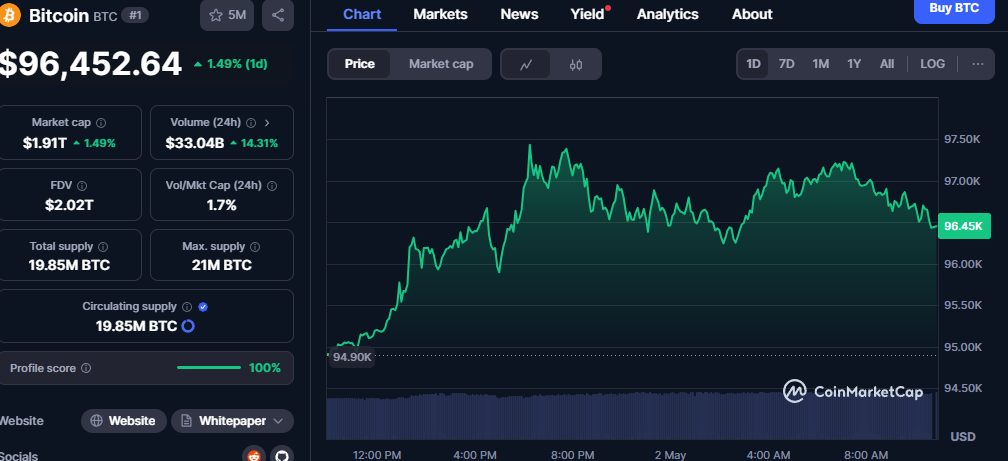Click the $96,452.64 price text
This screenshot has width=1008, height=461.
point(91,64)
